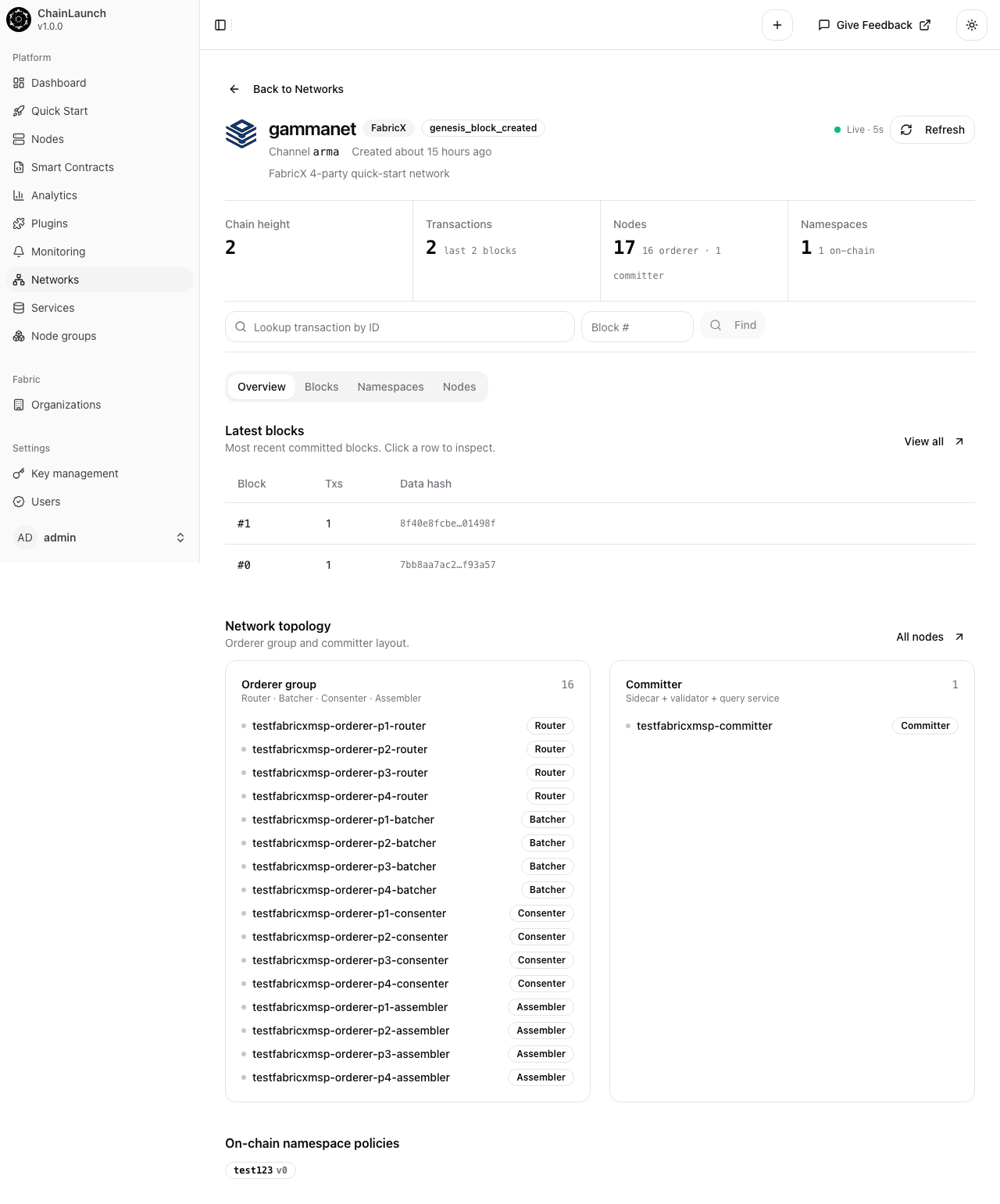Open the Analytics section

click(x=54, y=195)
